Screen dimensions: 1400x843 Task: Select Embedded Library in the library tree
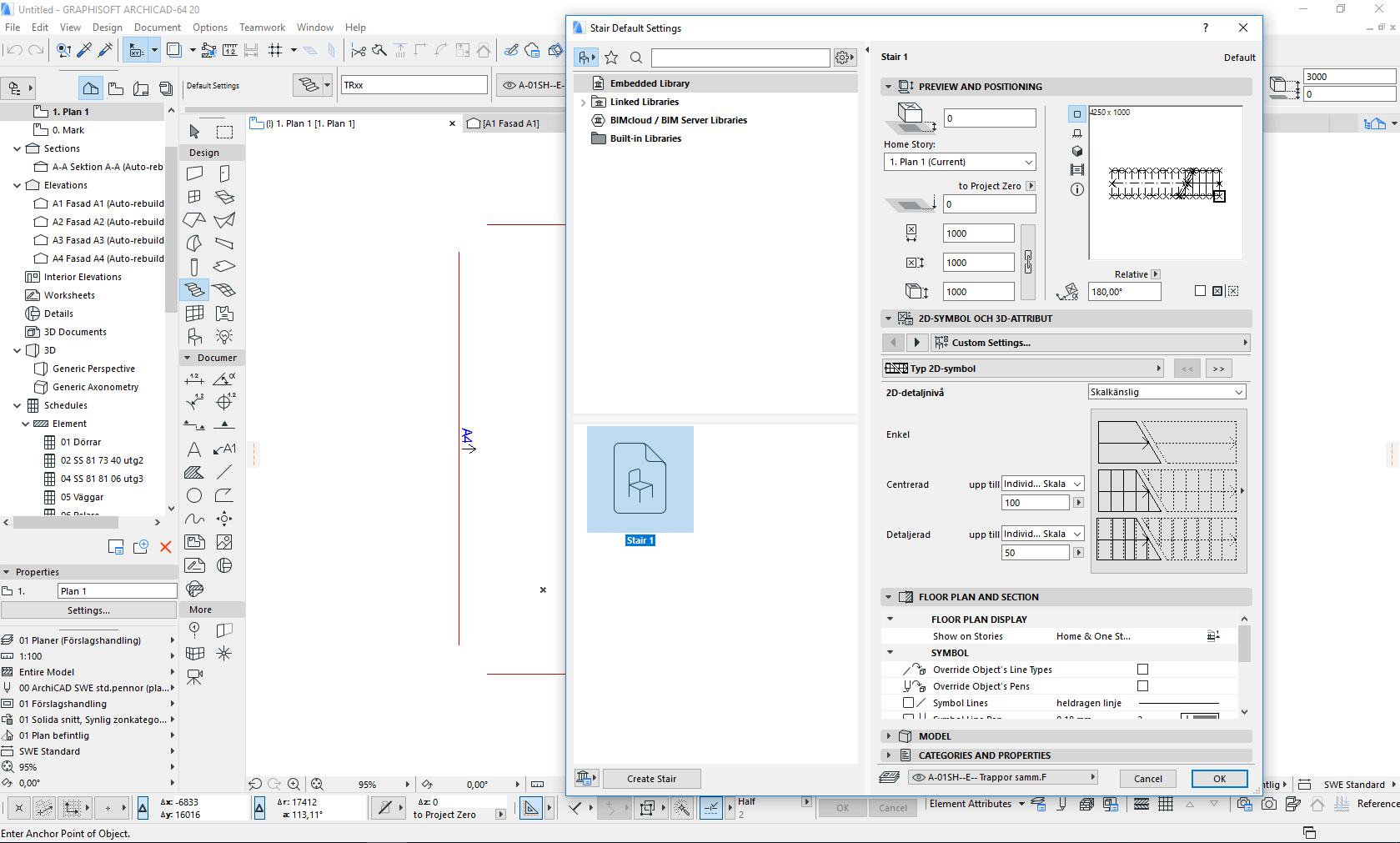(x=650, y=83)
